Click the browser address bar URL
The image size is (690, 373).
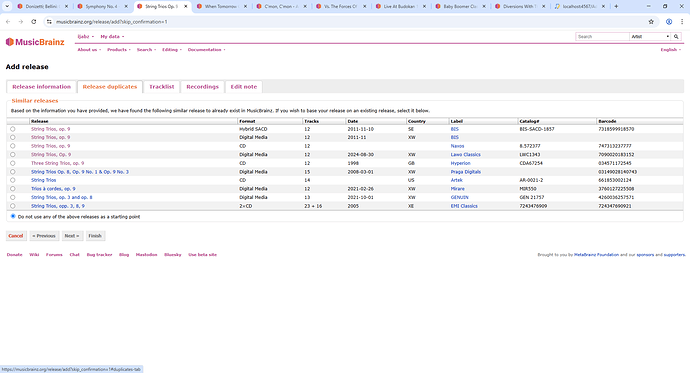(x=112, y=22)
